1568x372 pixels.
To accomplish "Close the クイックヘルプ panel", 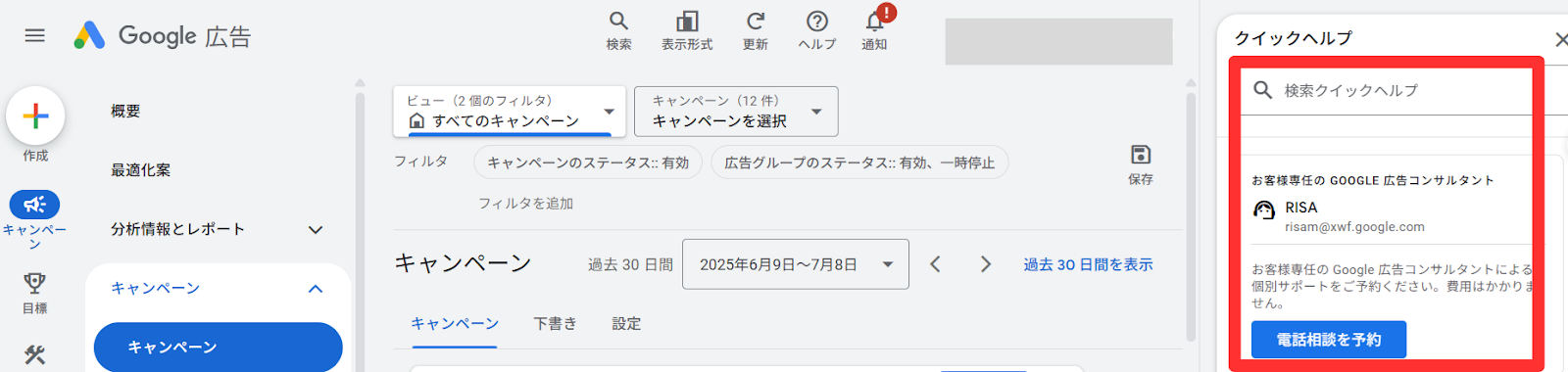I will [1560, 39].
